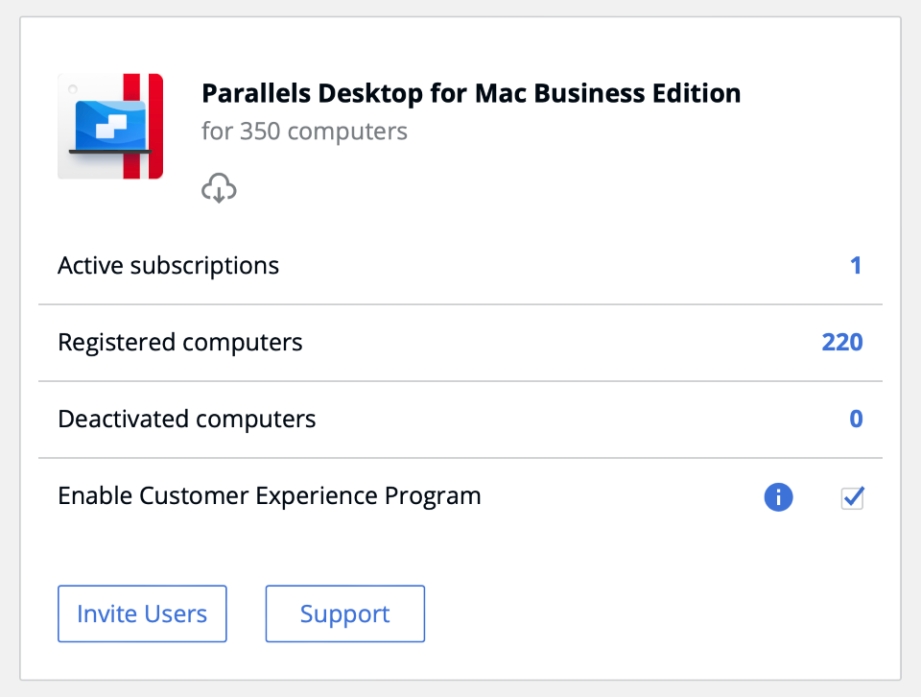
Task: Open the Support button
Action: pos(345,613)
